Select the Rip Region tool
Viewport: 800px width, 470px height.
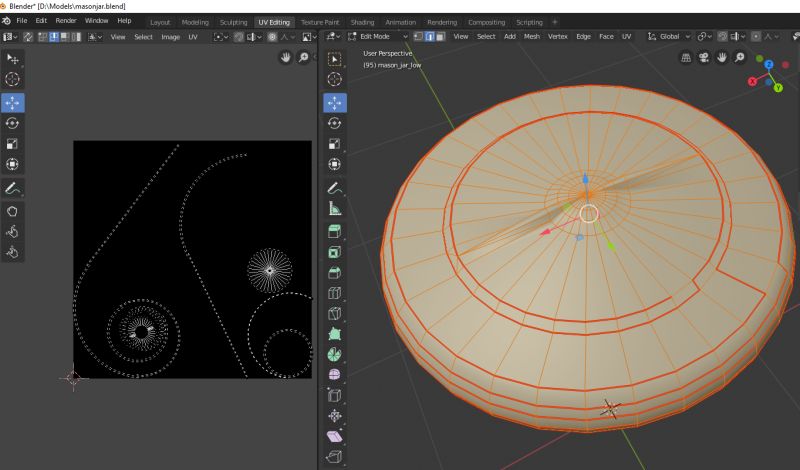pos(335,456)
